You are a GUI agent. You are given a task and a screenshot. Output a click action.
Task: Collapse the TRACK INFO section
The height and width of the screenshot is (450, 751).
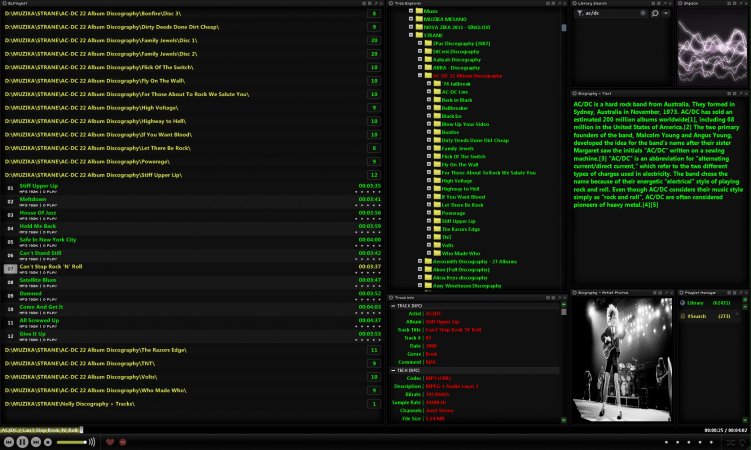click(x=393, y=305)
